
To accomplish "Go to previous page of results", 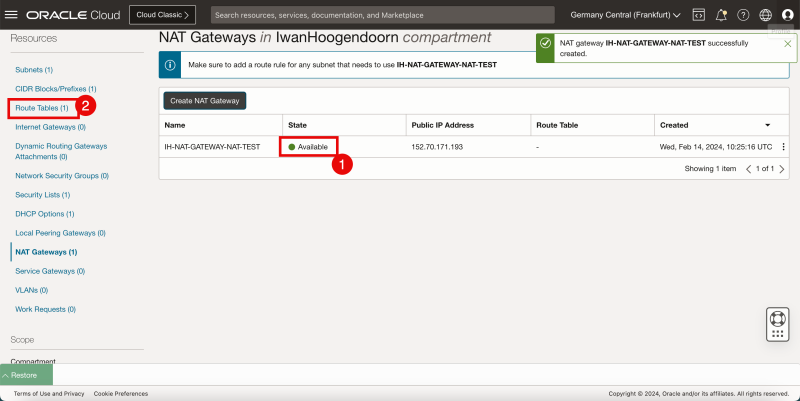I will pos(748,169).
